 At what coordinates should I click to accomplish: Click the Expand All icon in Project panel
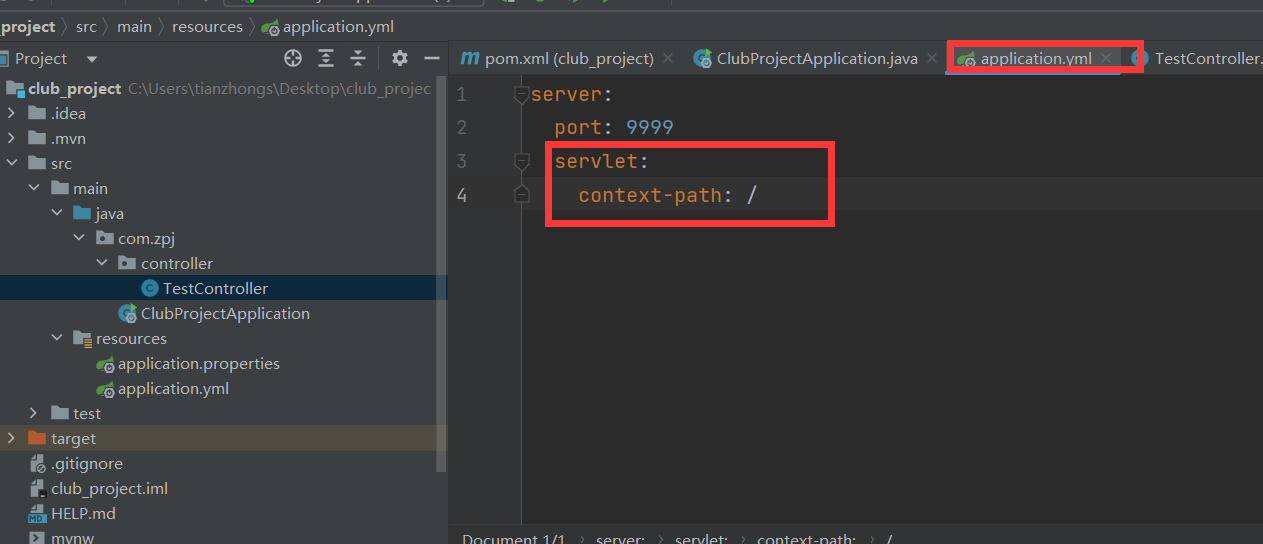pyautogui.click(x=326, y=58)
